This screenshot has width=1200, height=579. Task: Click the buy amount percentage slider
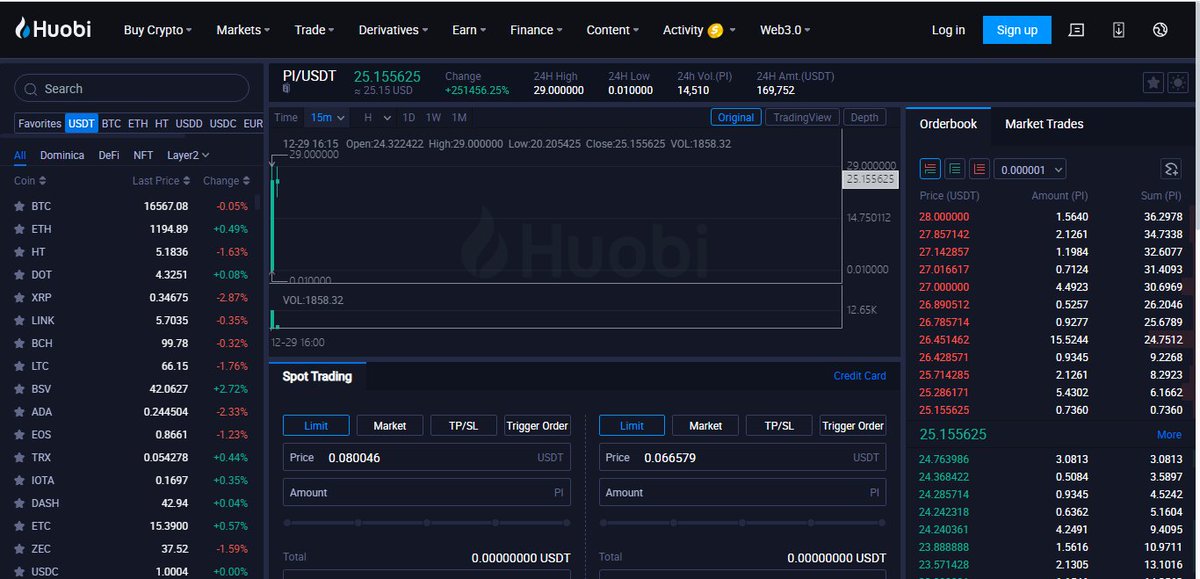click(x=427, y=523)
